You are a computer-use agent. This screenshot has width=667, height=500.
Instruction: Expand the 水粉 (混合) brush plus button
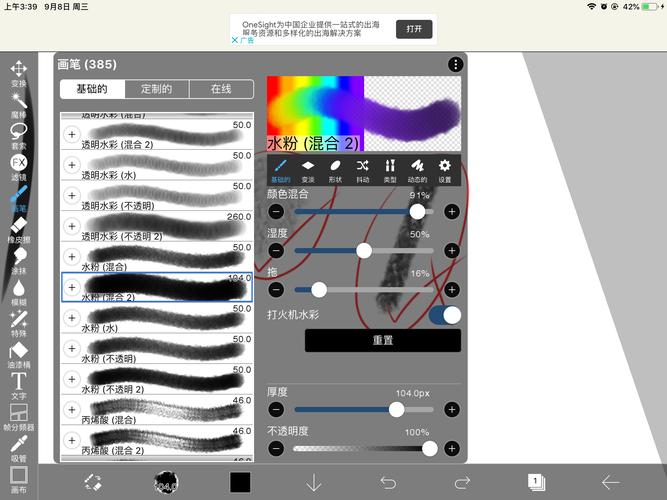[72, 257]
